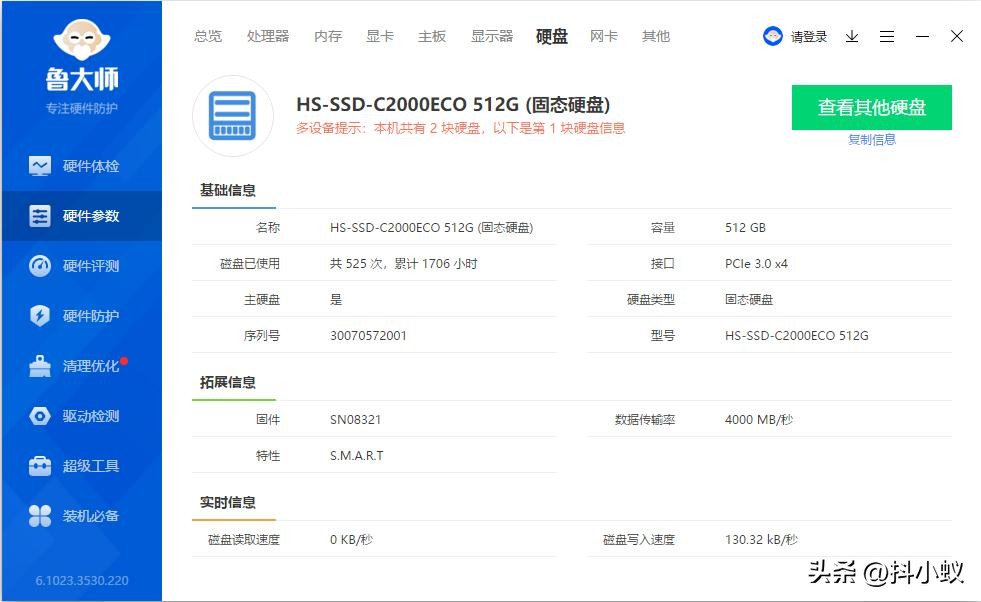
Task: Click write speed 130.32 kB/秒
Action: (x=761, y=539)
